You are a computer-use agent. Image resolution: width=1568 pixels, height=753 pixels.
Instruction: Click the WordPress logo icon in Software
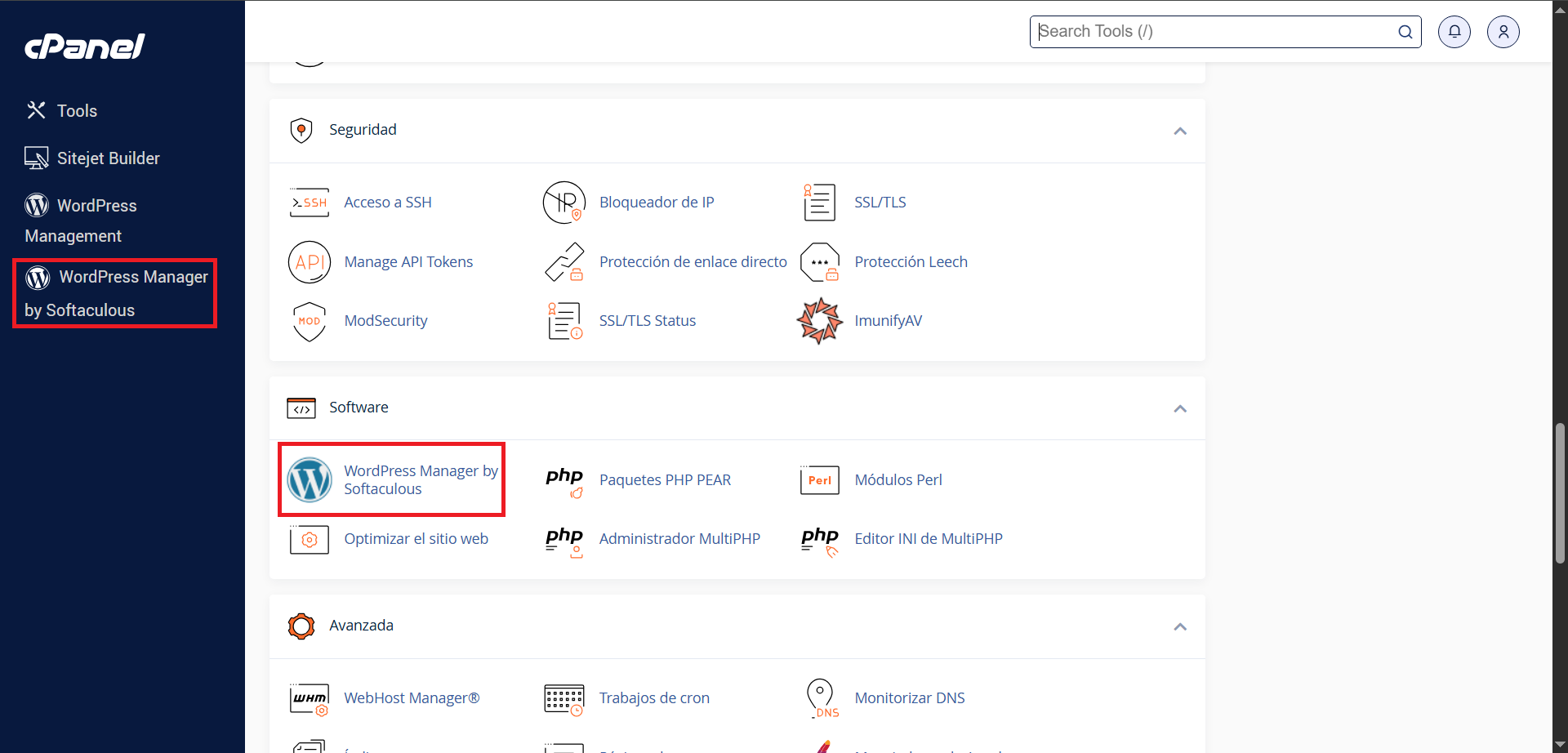(x=310, y=479)
